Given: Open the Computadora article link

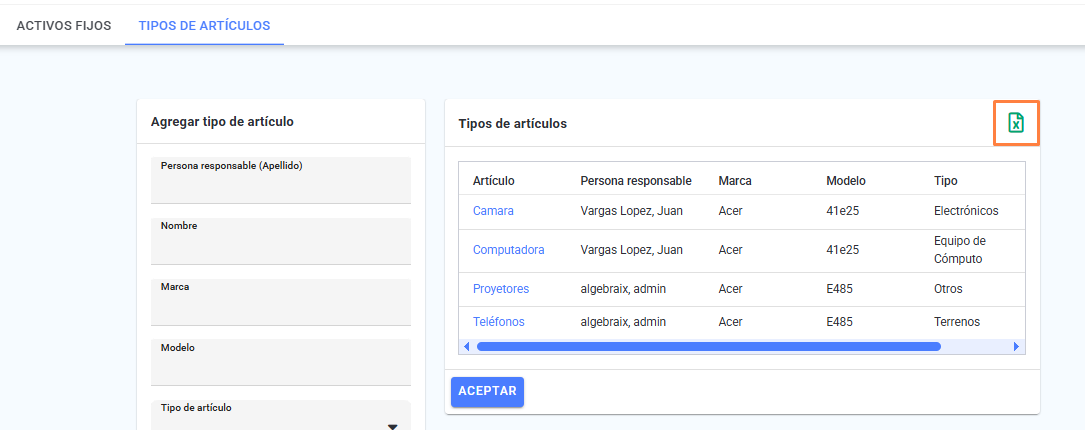Looking at the screenshot, I should (x=509, y=250).
